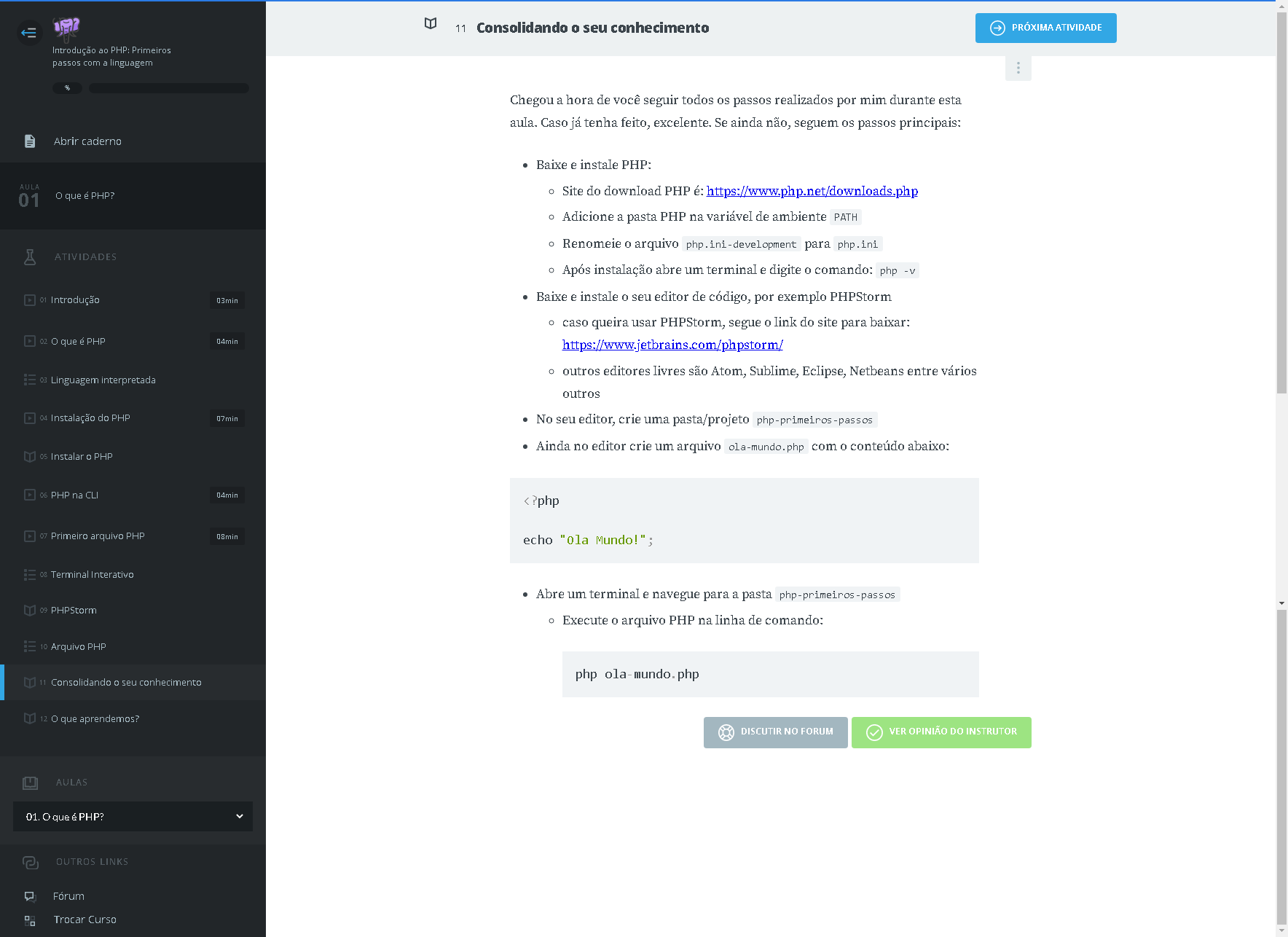Screen dimensions: 1288x937
Task: Click the course progress bar
Action: pyautogui.click(x=168, y=88)
